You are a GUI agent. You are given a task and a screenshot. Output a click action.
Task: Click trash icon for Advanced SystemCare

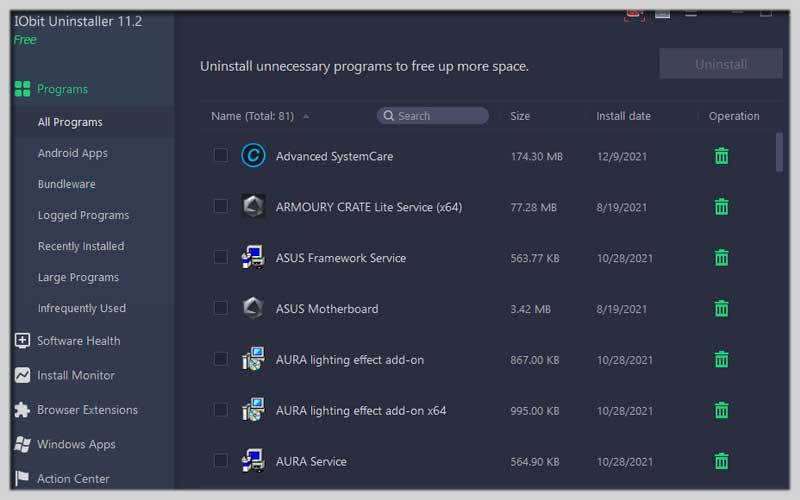721,156
